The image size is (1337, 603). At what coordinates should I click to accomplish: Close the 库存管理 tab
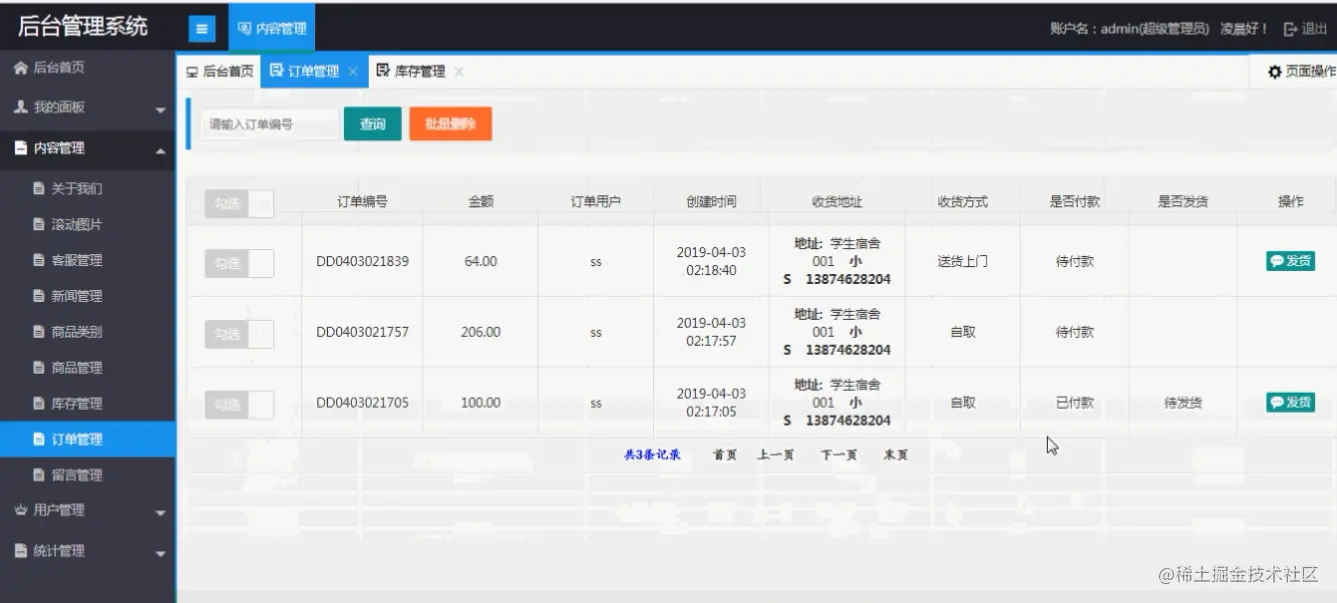(458, 72)
